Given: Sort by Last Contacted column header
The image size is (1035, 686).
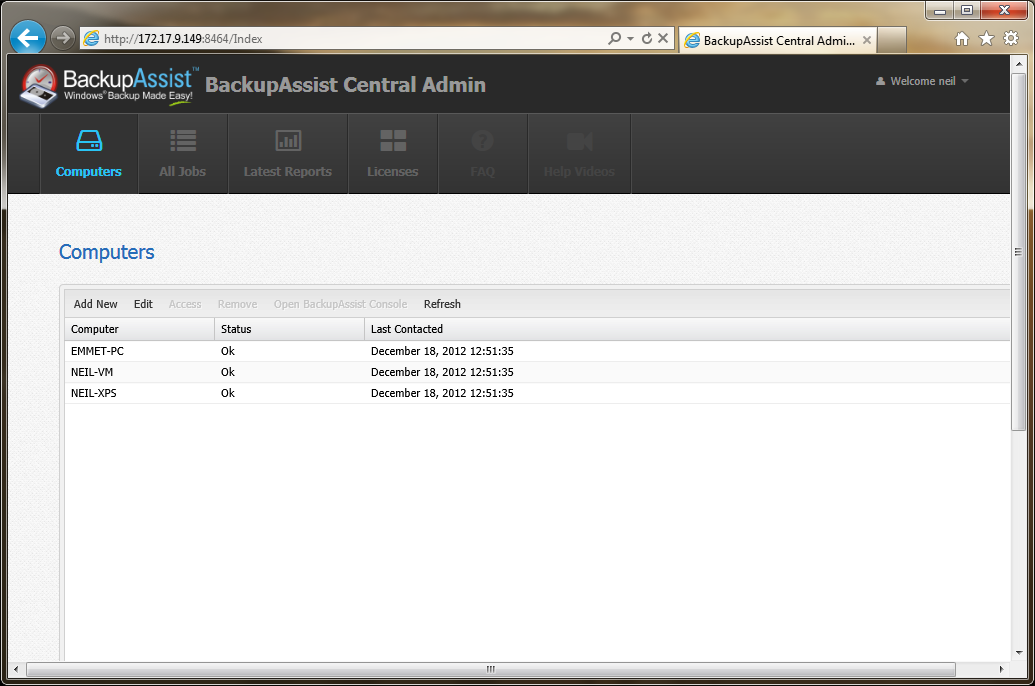Looking at the screenshot, I should click(x=687, y=329).
